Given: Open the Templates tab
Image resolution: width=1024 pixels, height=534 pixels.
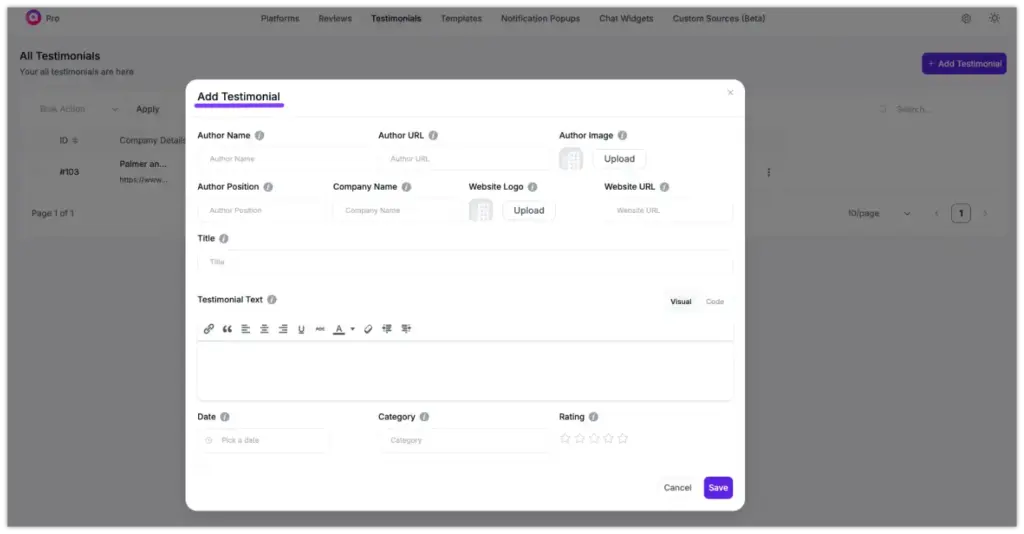Looking at the screenshot, I should pos(461,18).
